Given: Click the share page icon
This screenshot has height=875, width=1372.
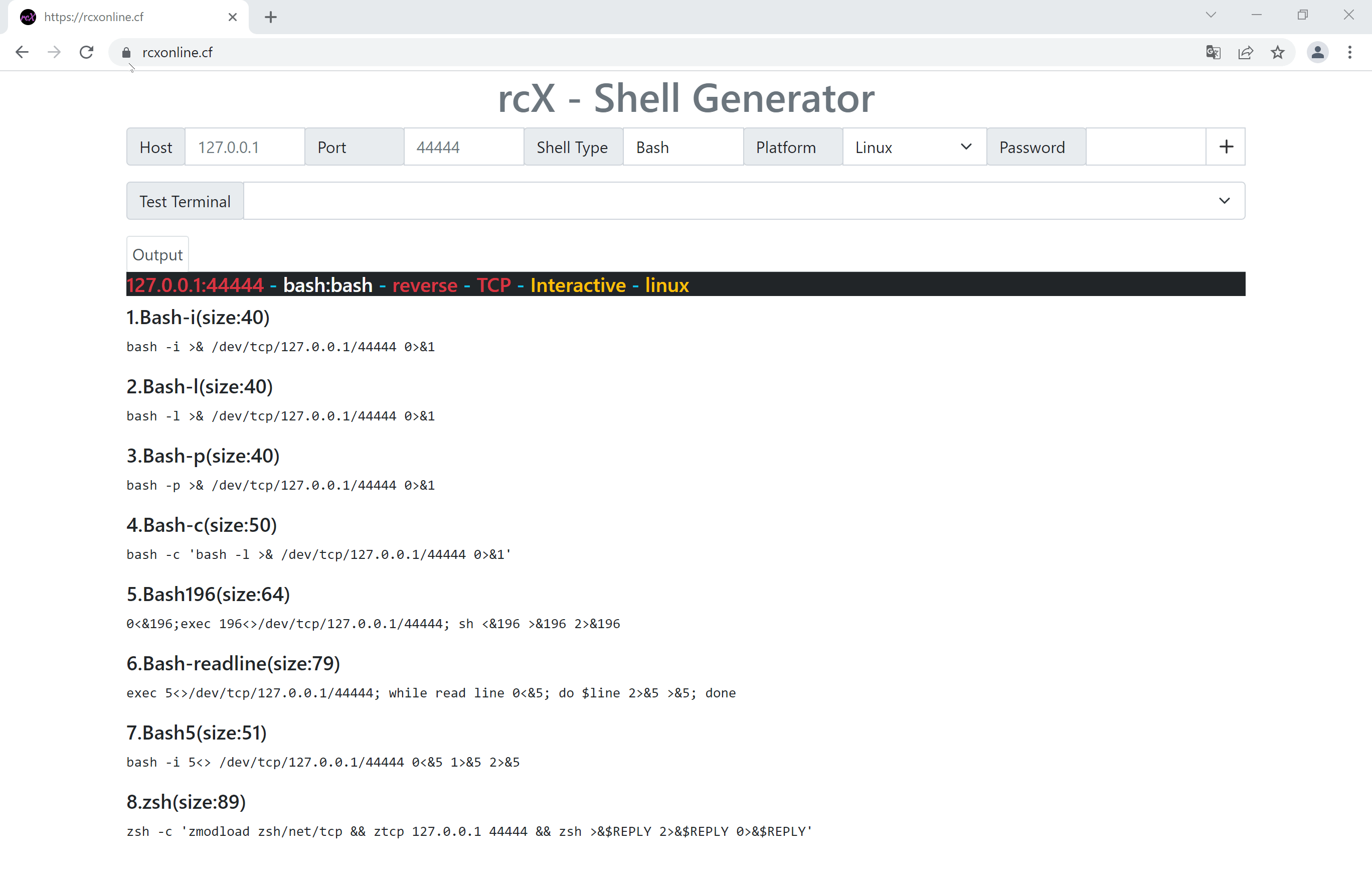Looking at the screenshot, I should point(1246,53).
